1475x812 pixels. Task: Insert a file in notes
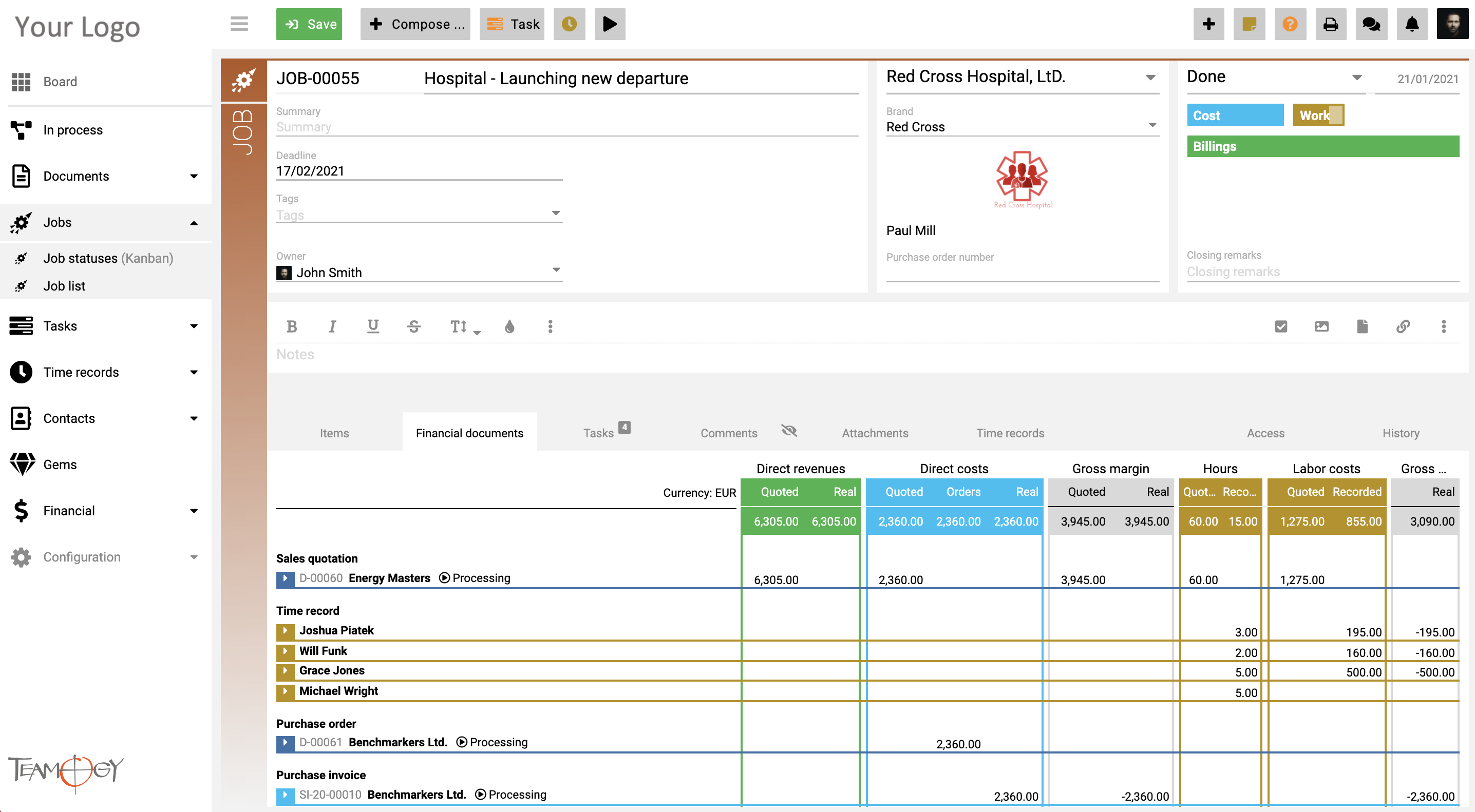tap(1362, 326)
